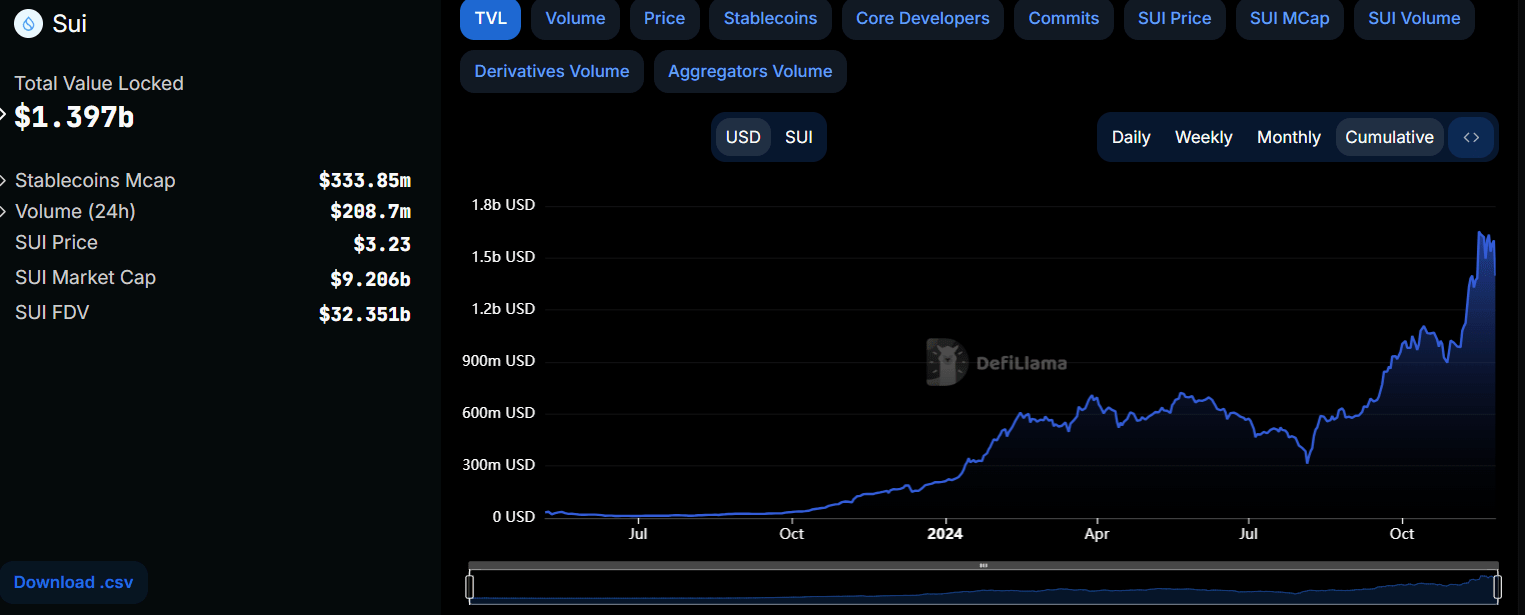
Task: Click the Sui chain name heading
Action: pyautogui.click(x=70, y=23)
